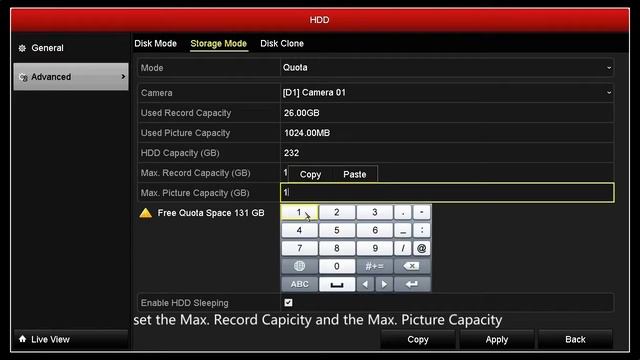Image resolution: width=640 pixels, height=360 pixels.
Task: Move cursor left with arrow key
Action: (365, 284)
